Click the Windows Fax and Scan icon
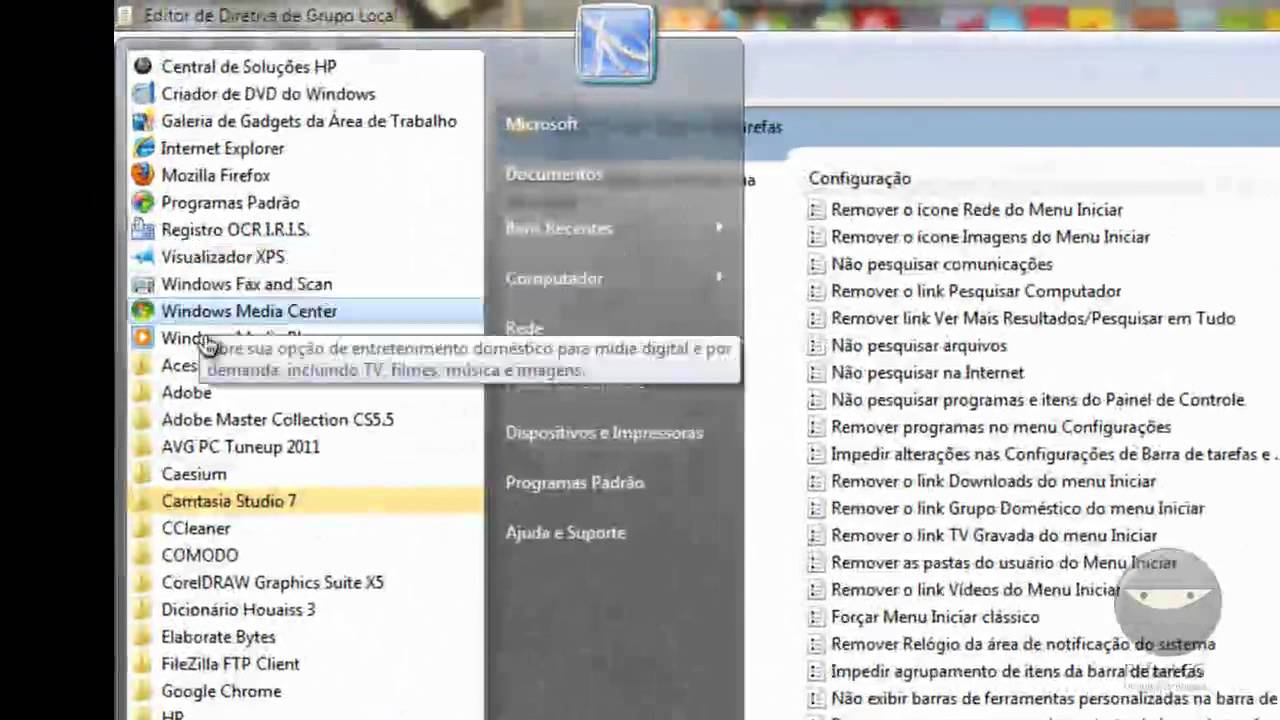 point(143,283)
